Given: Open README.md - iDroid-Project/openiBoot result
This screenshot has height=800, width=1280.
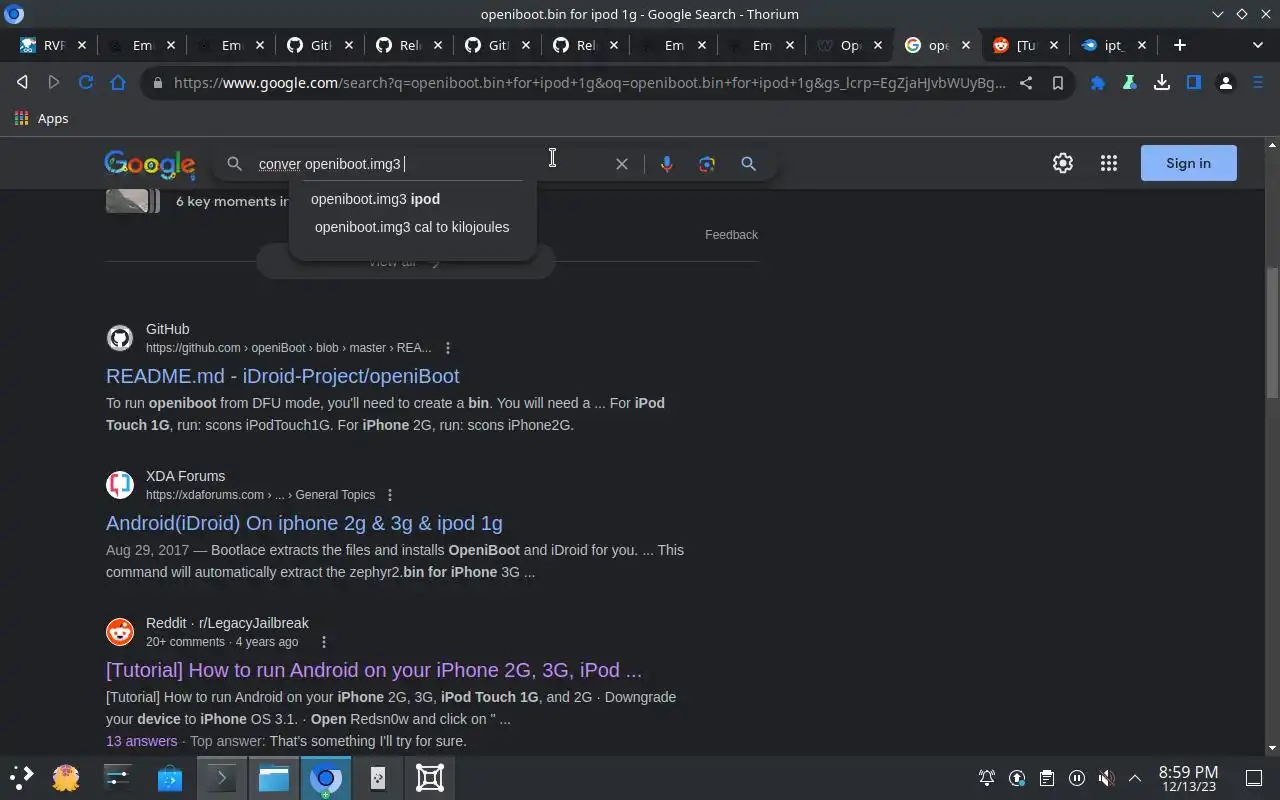Looking at the screenshot, I should [282, 376].
